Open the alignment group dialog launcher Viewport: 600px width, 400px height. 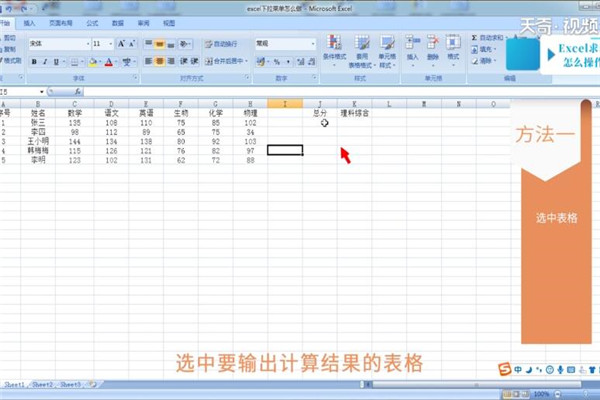247,78
